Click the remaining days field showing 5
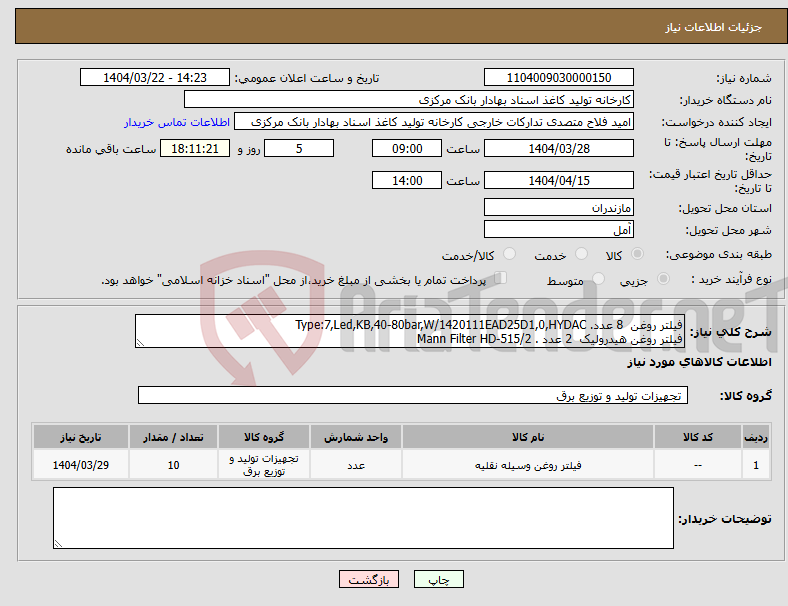 (299, 148)
